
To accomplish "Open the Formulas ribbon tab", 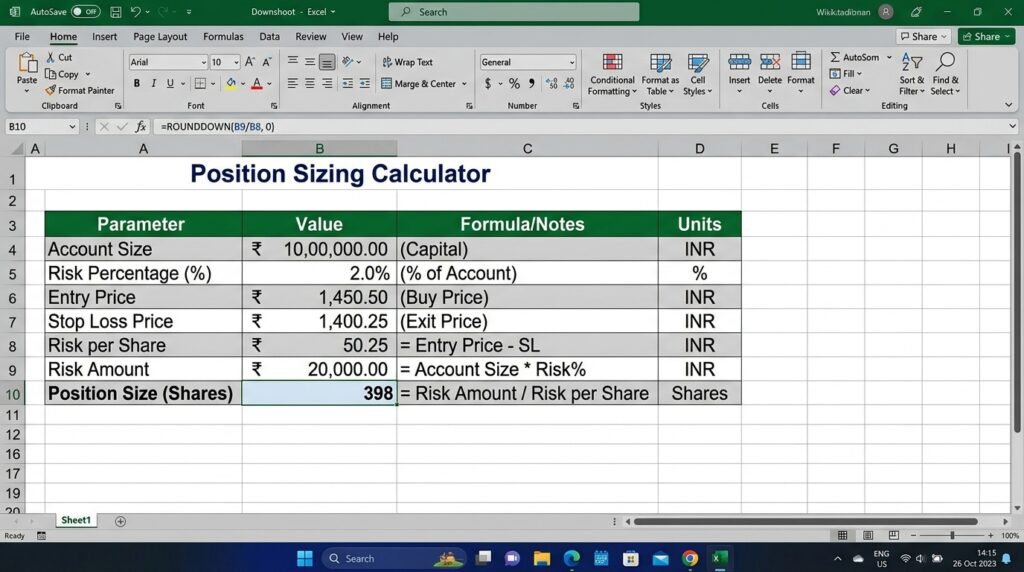I will coord(223,37).
